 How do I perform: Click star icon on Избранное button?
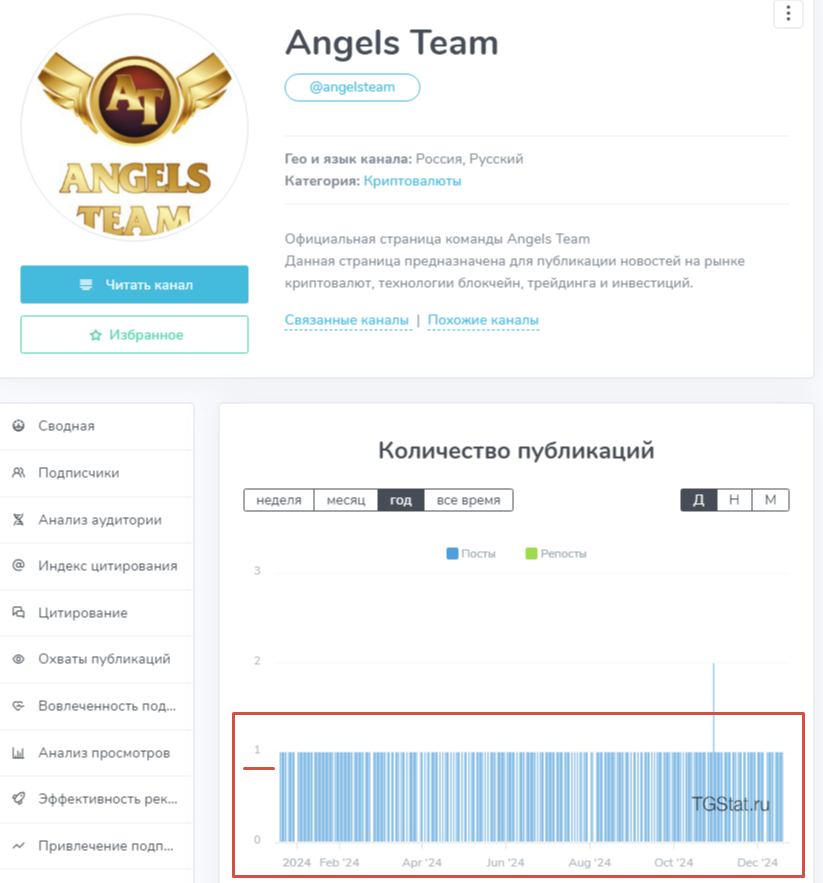[96, 335]
